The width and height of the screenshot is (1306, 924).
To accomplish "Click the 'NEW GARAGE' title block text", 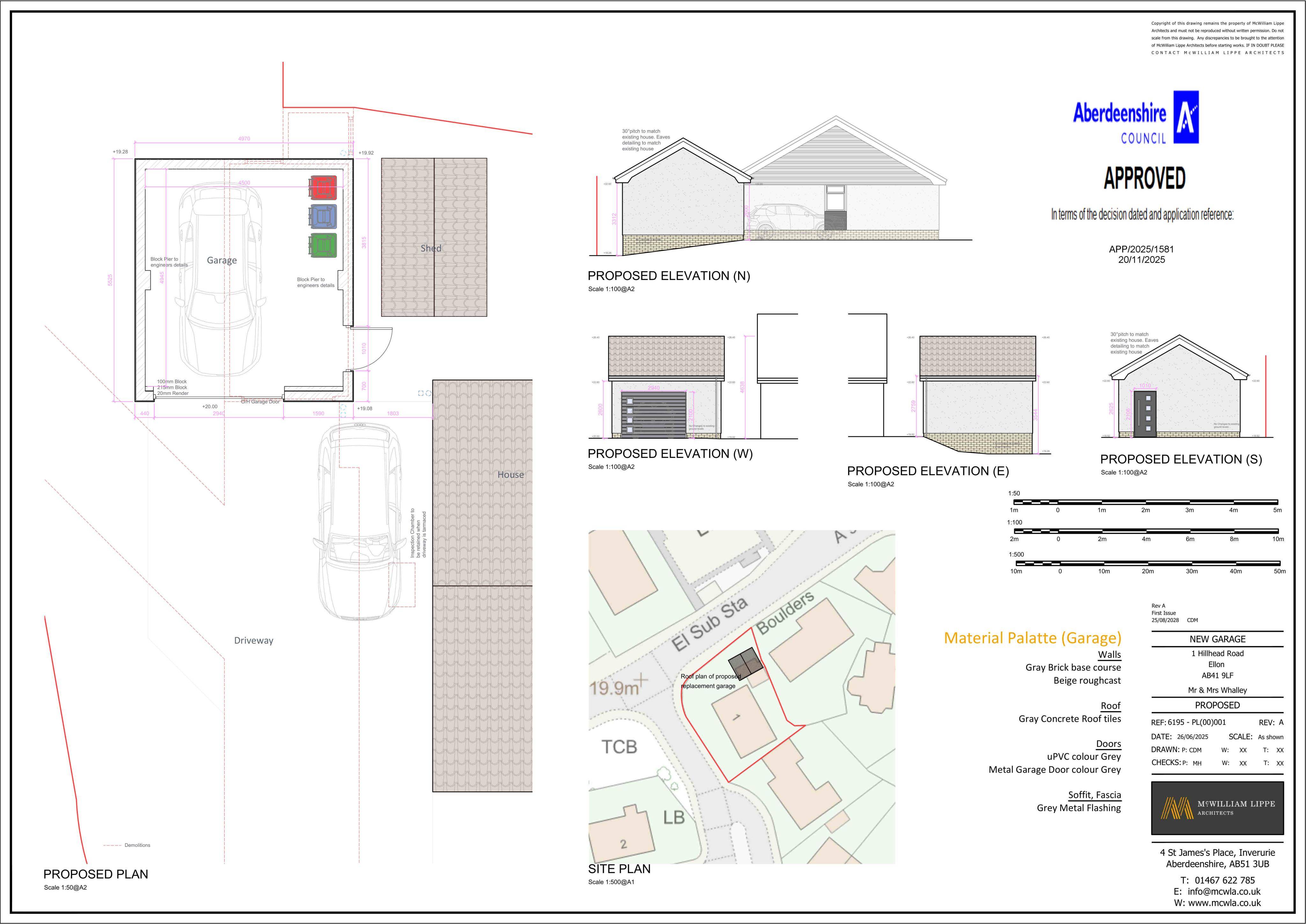I will click(1217, 640).
